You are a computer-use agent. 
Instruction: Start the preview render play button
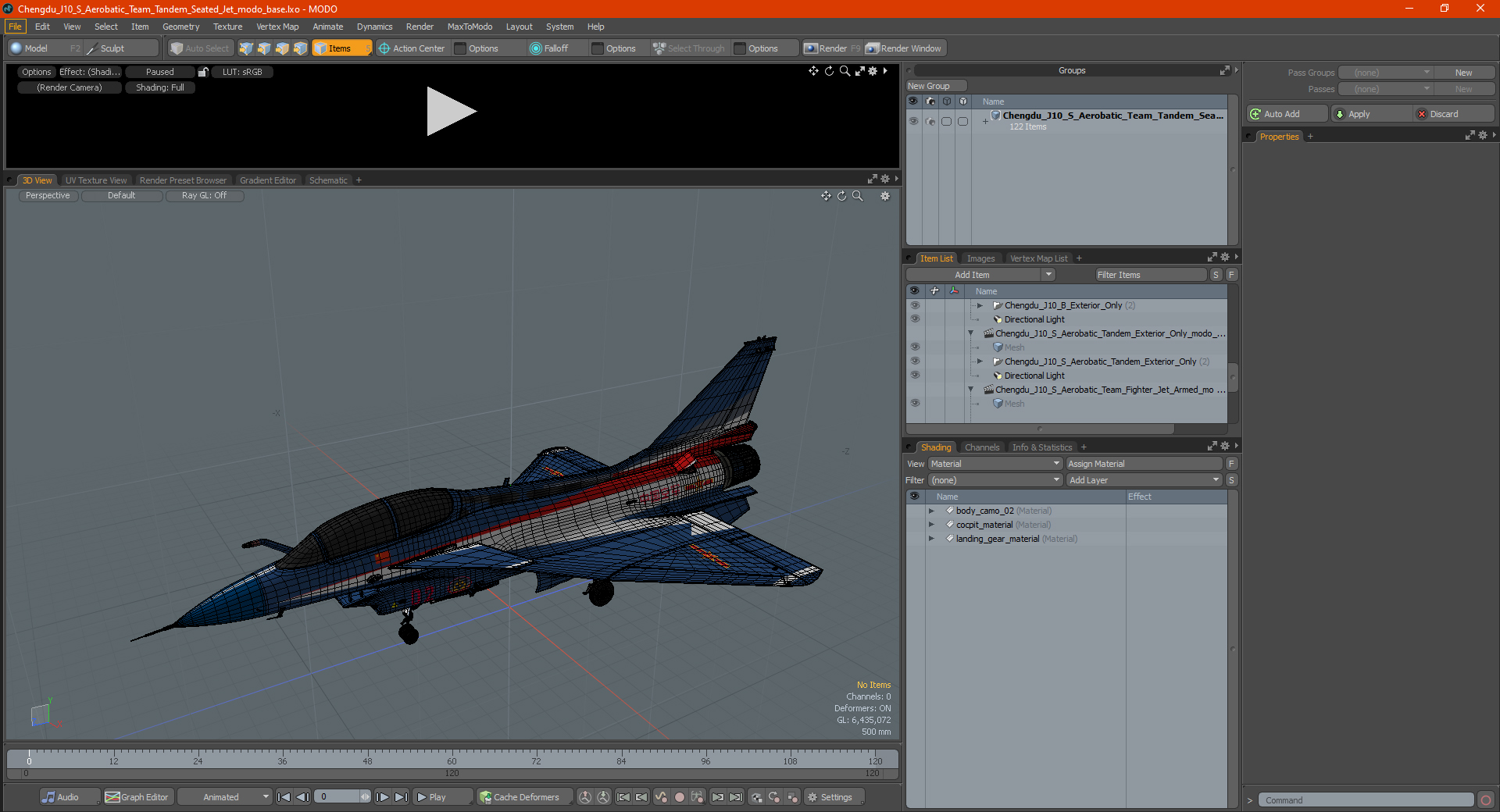451,112
